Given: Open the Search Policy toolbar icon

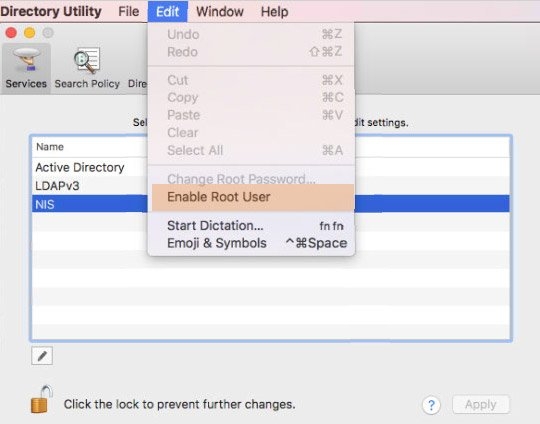Looking at the screenshot, I should (x=87, y=69).
